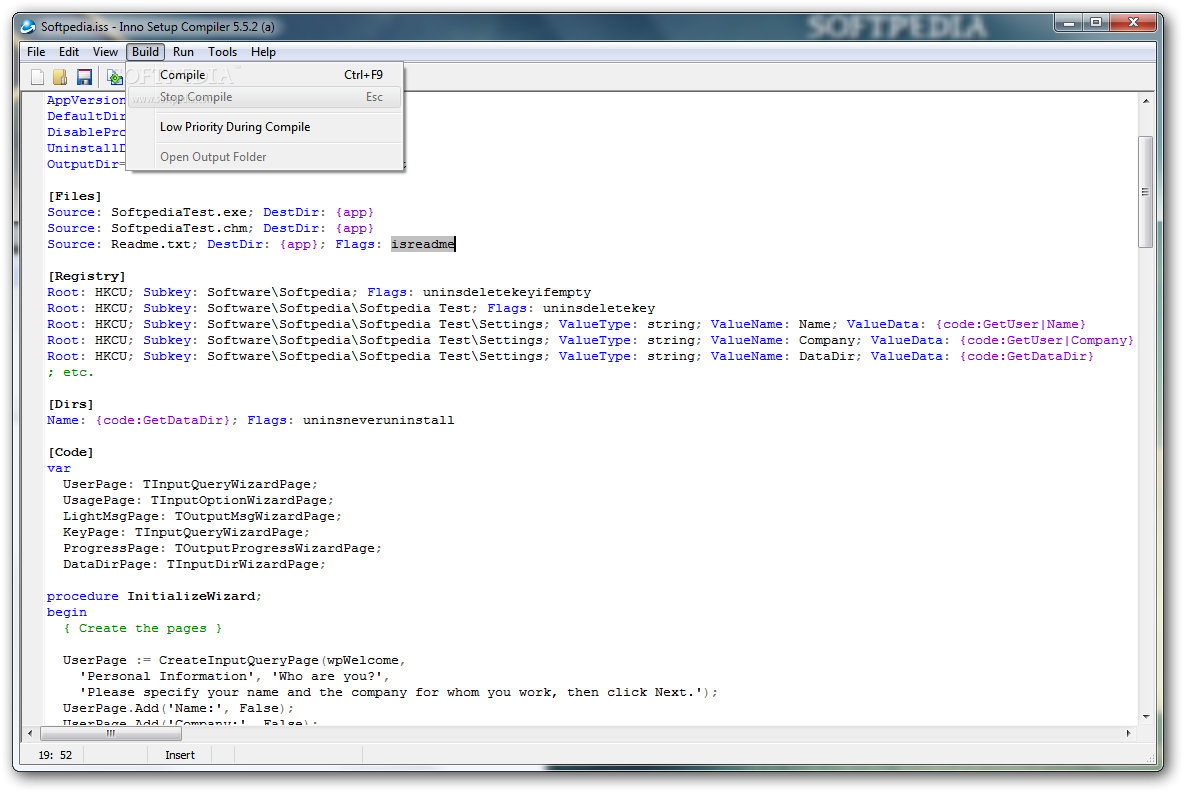Choose Compile from the Build menu
The image size is (1184, 792).
coord(265,75)
